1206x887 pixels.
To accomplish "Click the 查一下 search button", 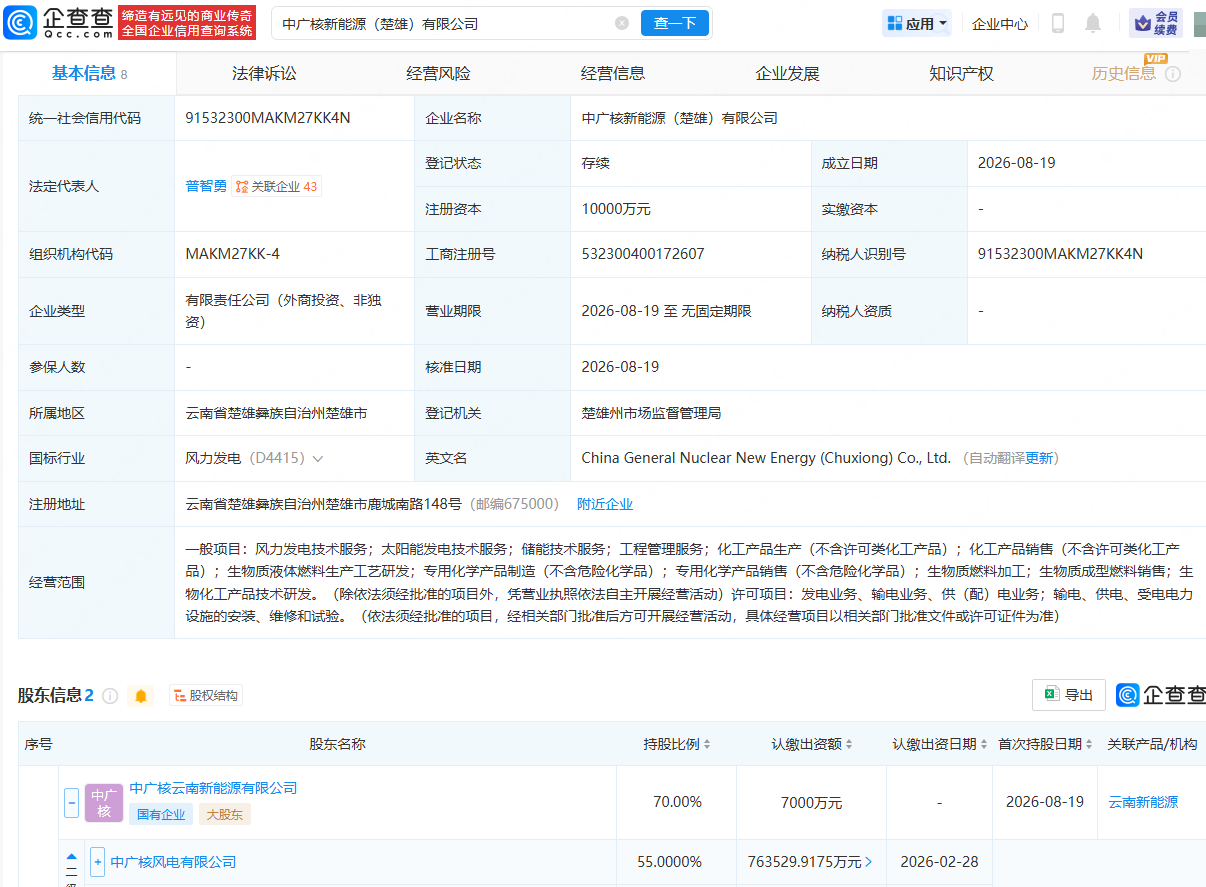I will pyautogui.click(x=675, y=23).
